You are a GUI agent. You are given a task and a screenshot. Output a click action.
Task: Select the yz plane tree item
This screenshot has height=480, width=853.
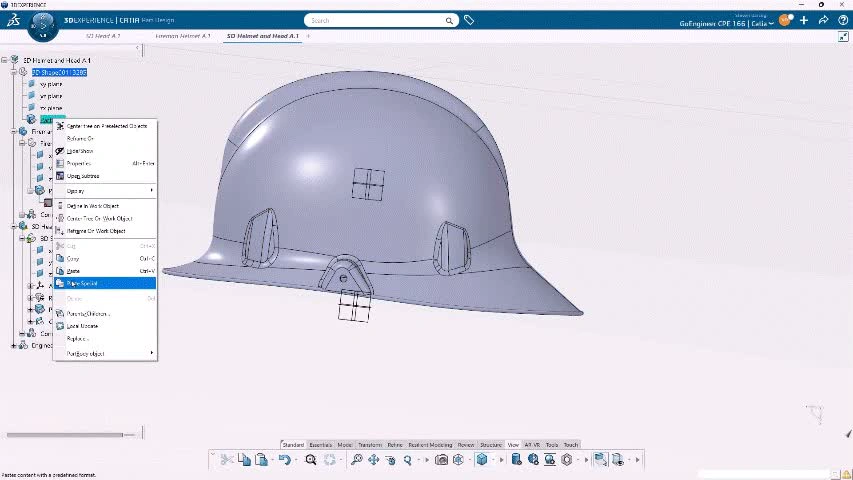(51, 96)
